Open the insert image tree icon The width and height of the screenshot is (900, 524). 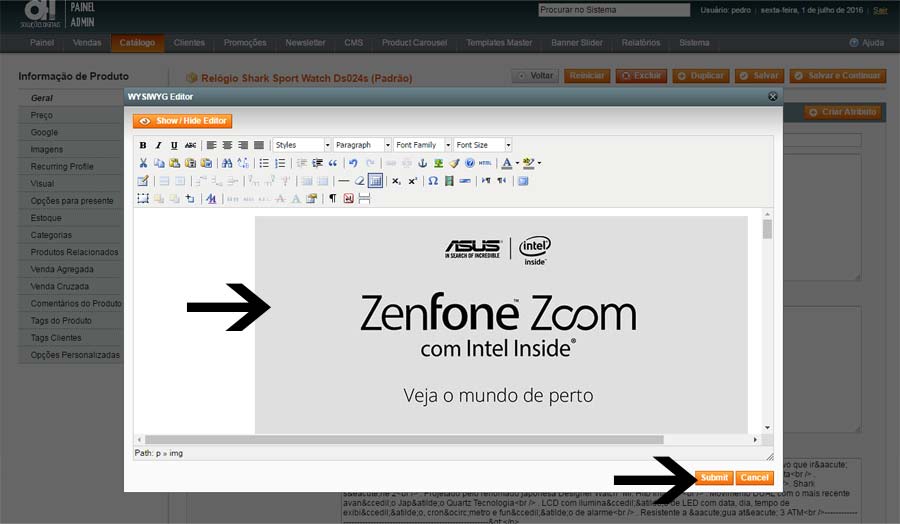click(439, 163)
